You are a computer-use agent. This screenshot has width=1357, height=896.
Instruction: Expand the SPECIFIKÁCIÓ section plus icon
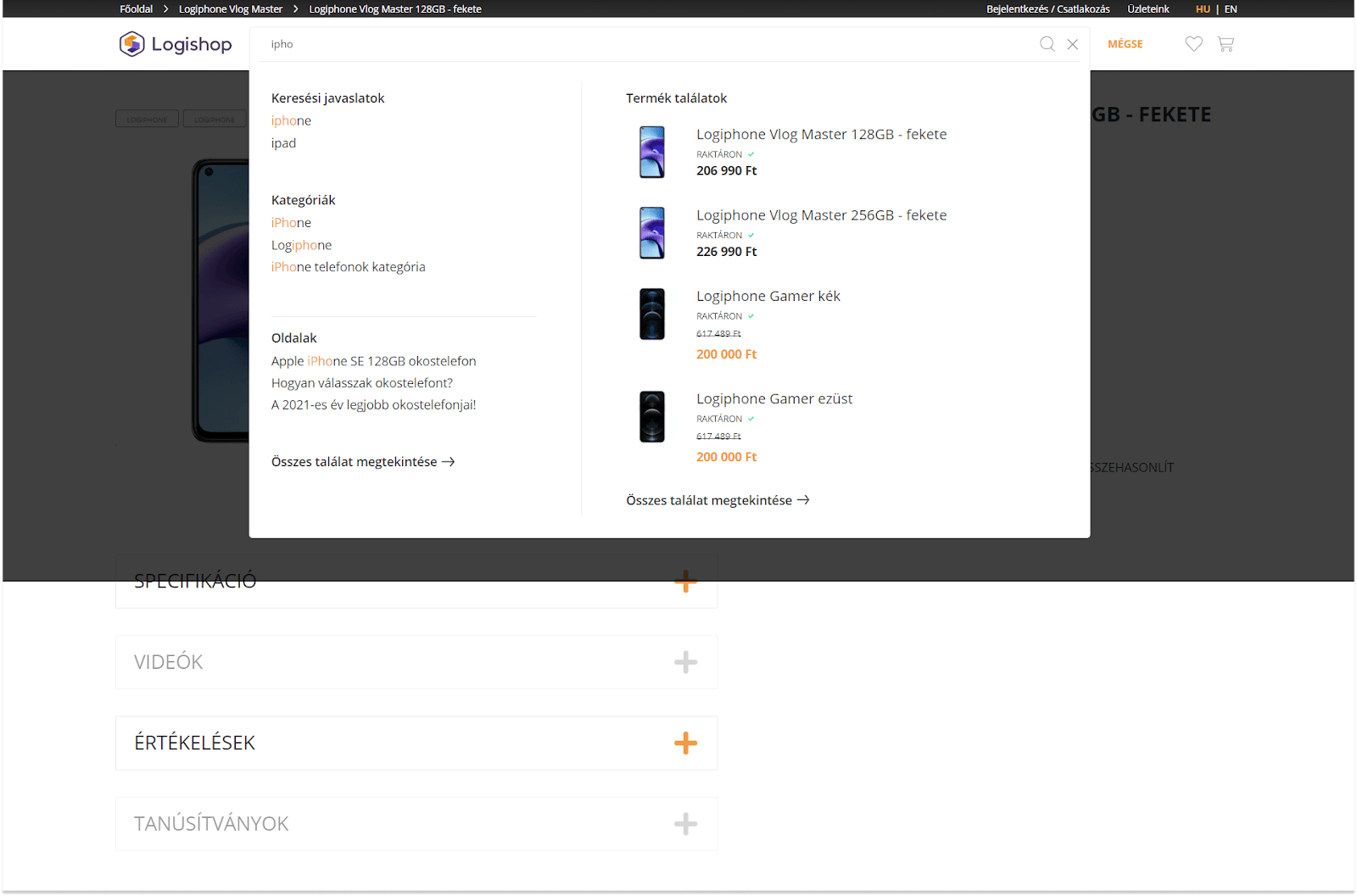[685, 582]
